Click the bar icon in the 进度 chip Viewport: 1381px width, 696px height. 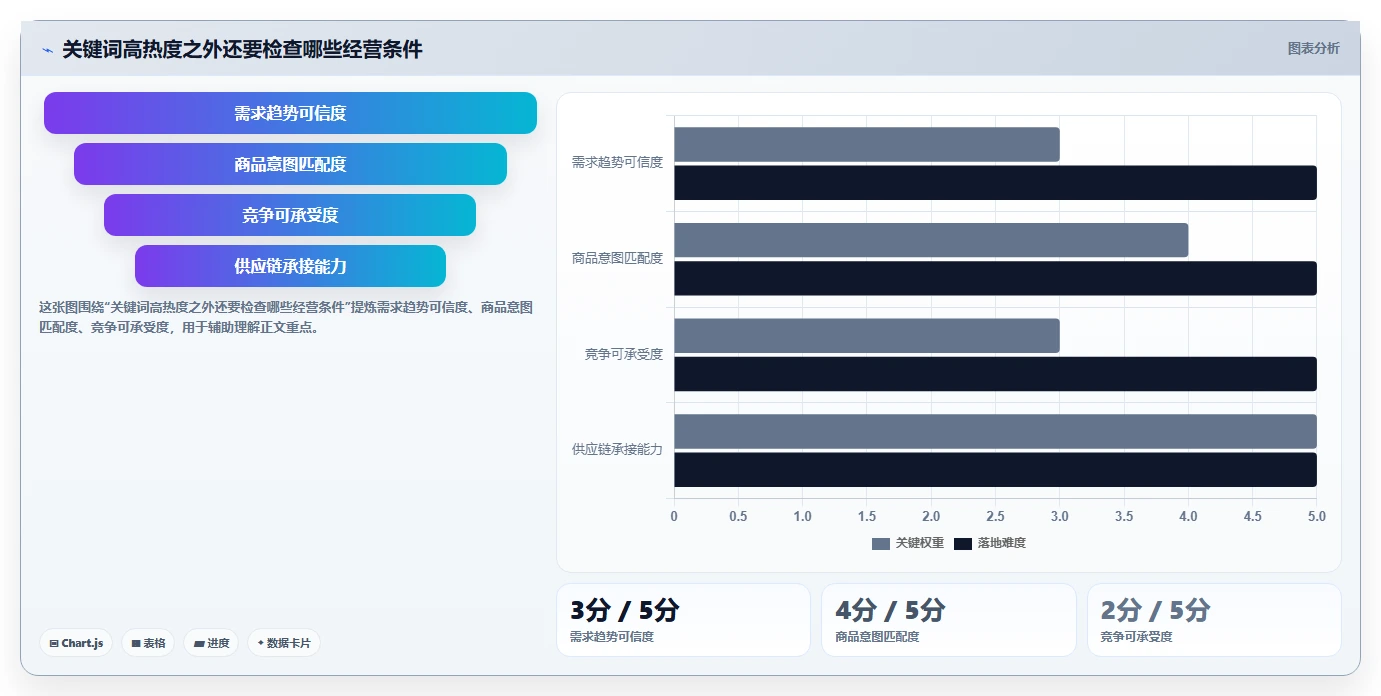coord(199,644)
